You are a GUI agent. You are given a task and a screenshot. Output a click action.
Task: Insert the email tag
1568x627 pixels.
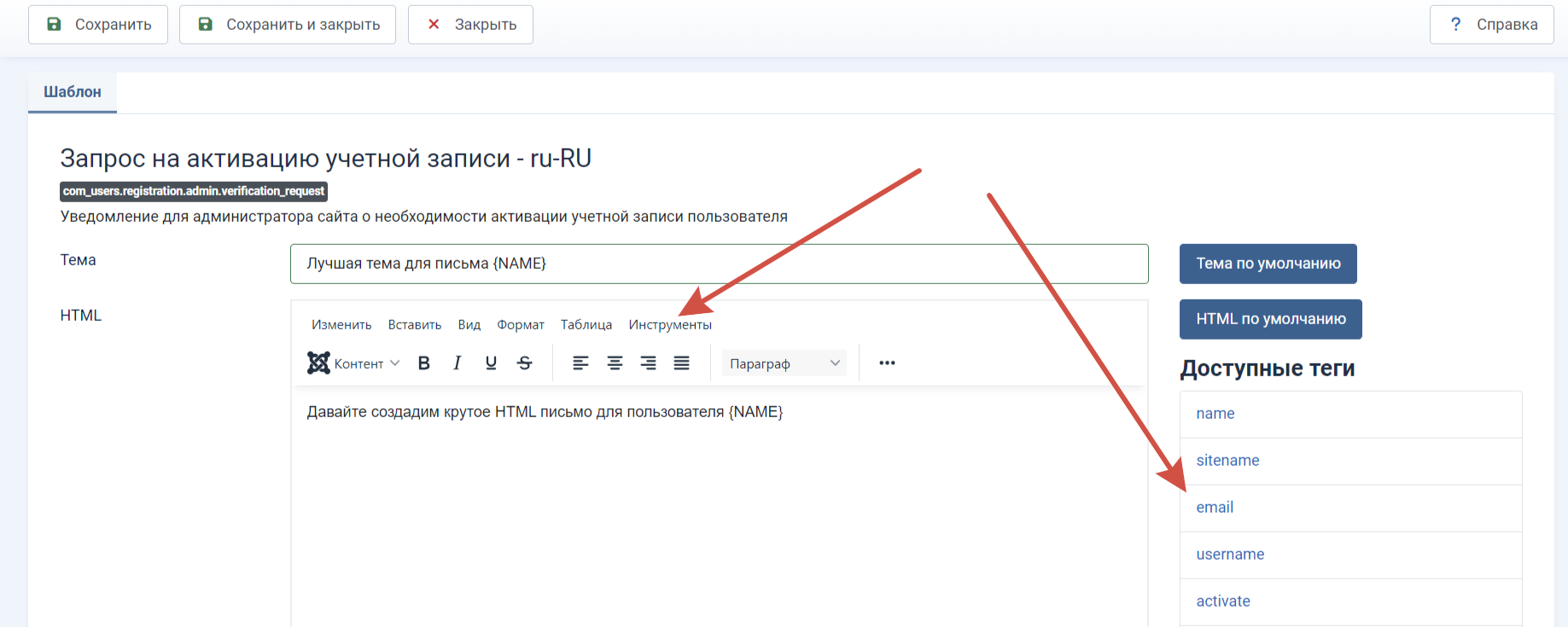click(1350, 508)
